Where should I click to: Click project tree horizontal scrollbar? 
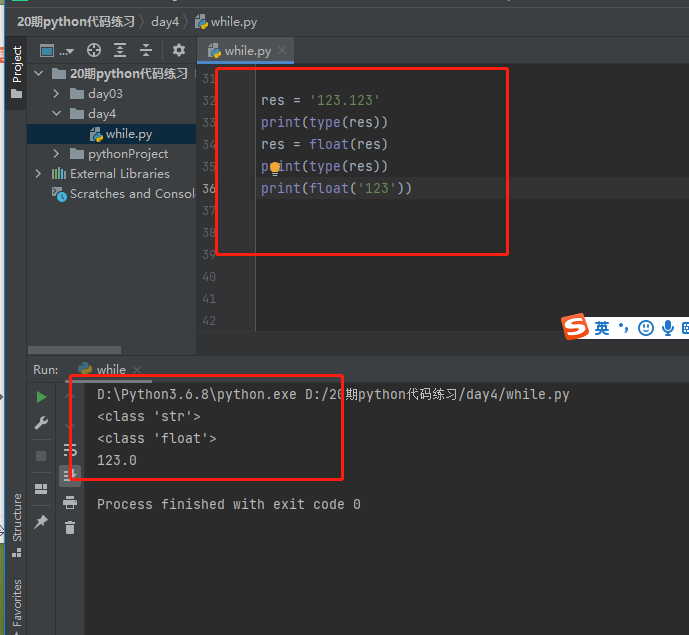[74, 350]
